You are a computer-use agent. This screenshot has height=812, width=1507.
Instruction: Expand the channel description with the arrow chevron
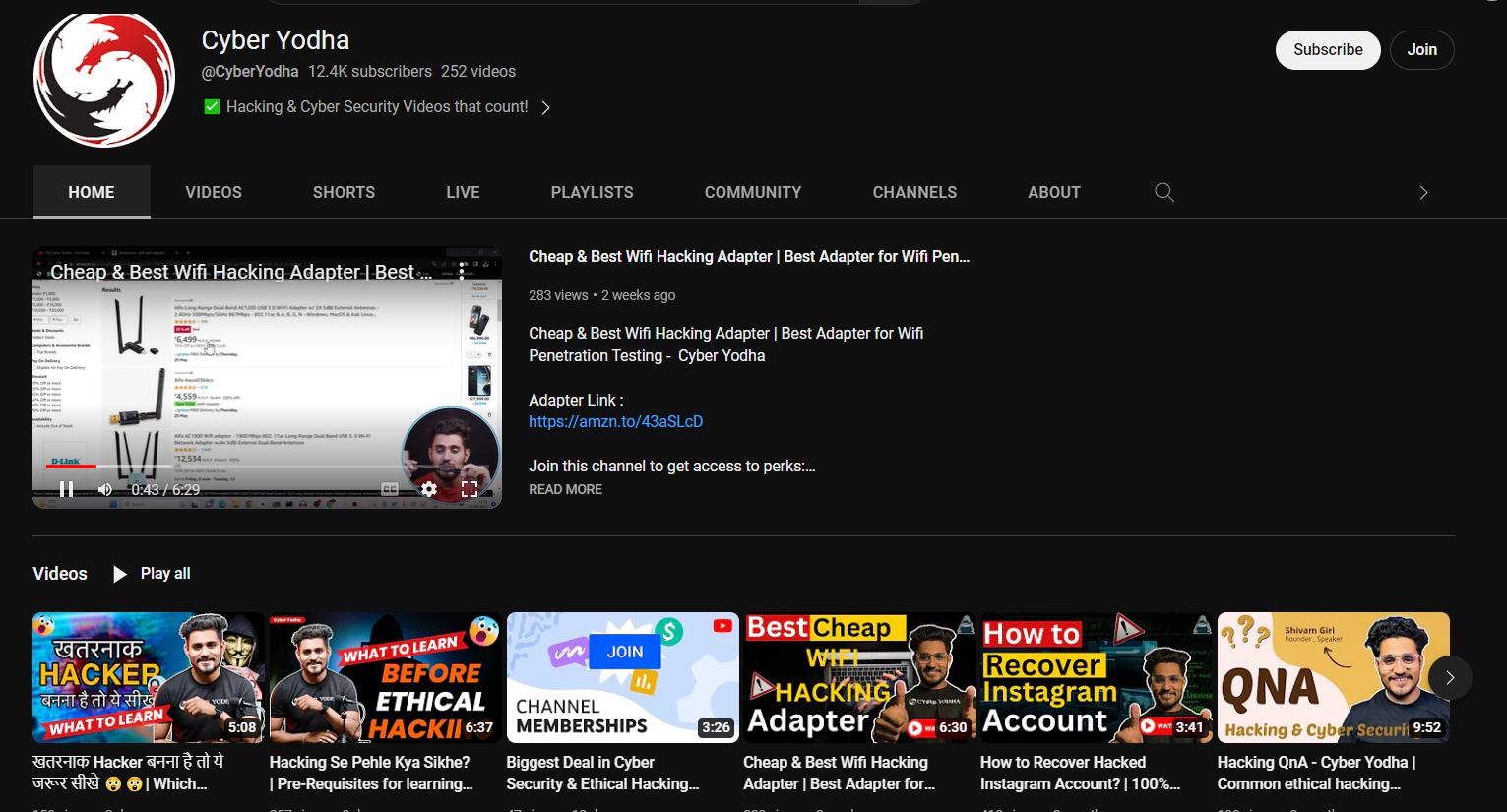click(x=546, y=106)
